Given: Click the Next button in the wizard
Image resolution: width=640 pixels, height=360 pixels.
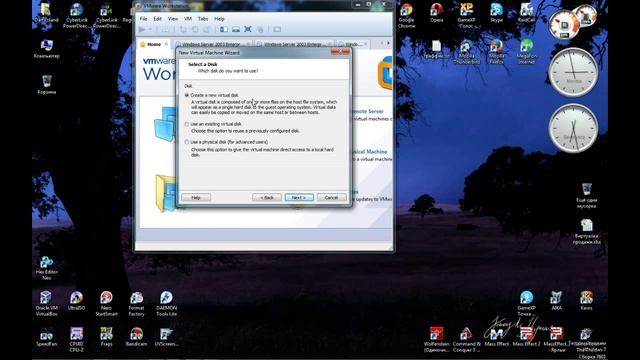Looking at the screenshot, I should [299, 198].
